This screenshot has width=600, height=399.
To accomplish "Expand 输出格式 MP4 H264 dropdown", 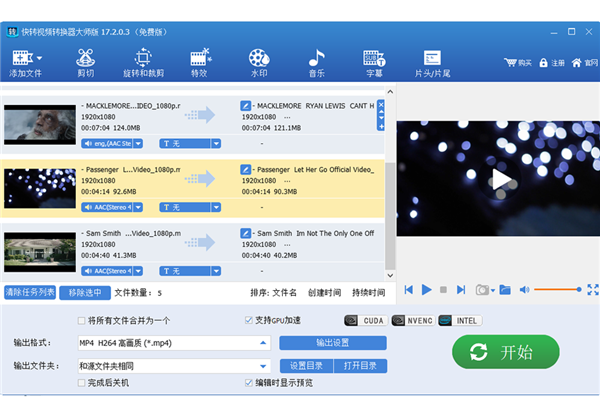I will coord(263,343).
